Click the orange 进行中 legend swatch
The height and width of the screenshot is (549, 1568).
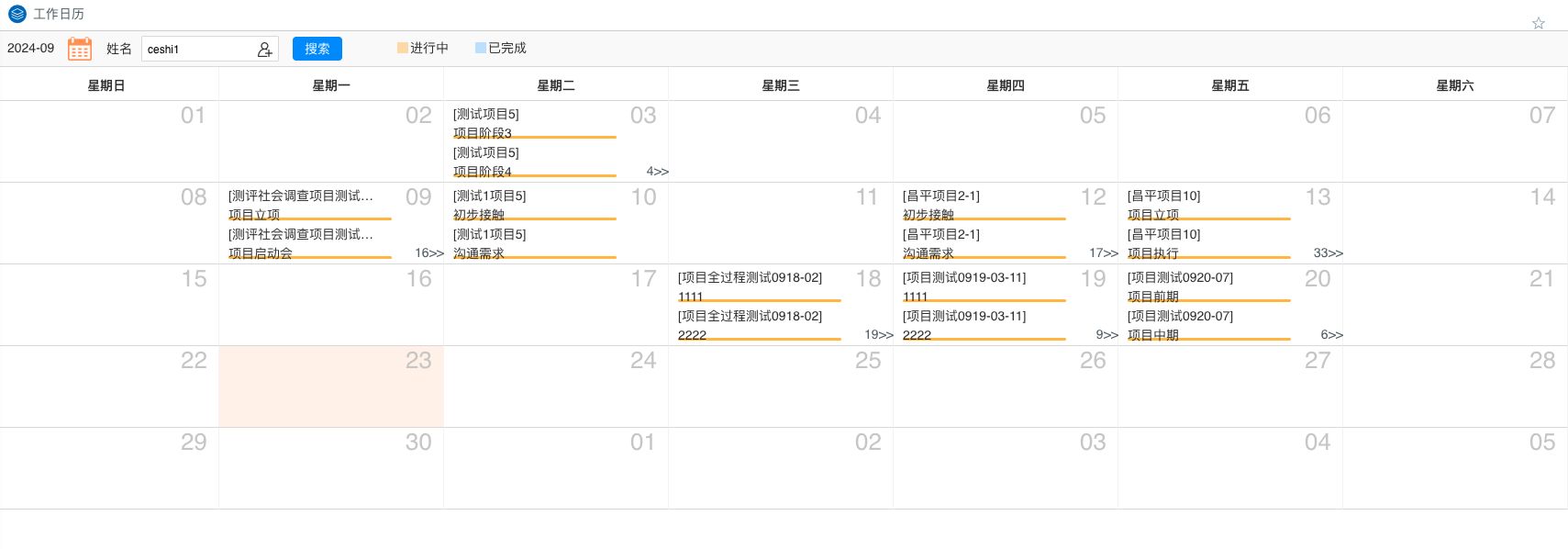coord(402,48)
